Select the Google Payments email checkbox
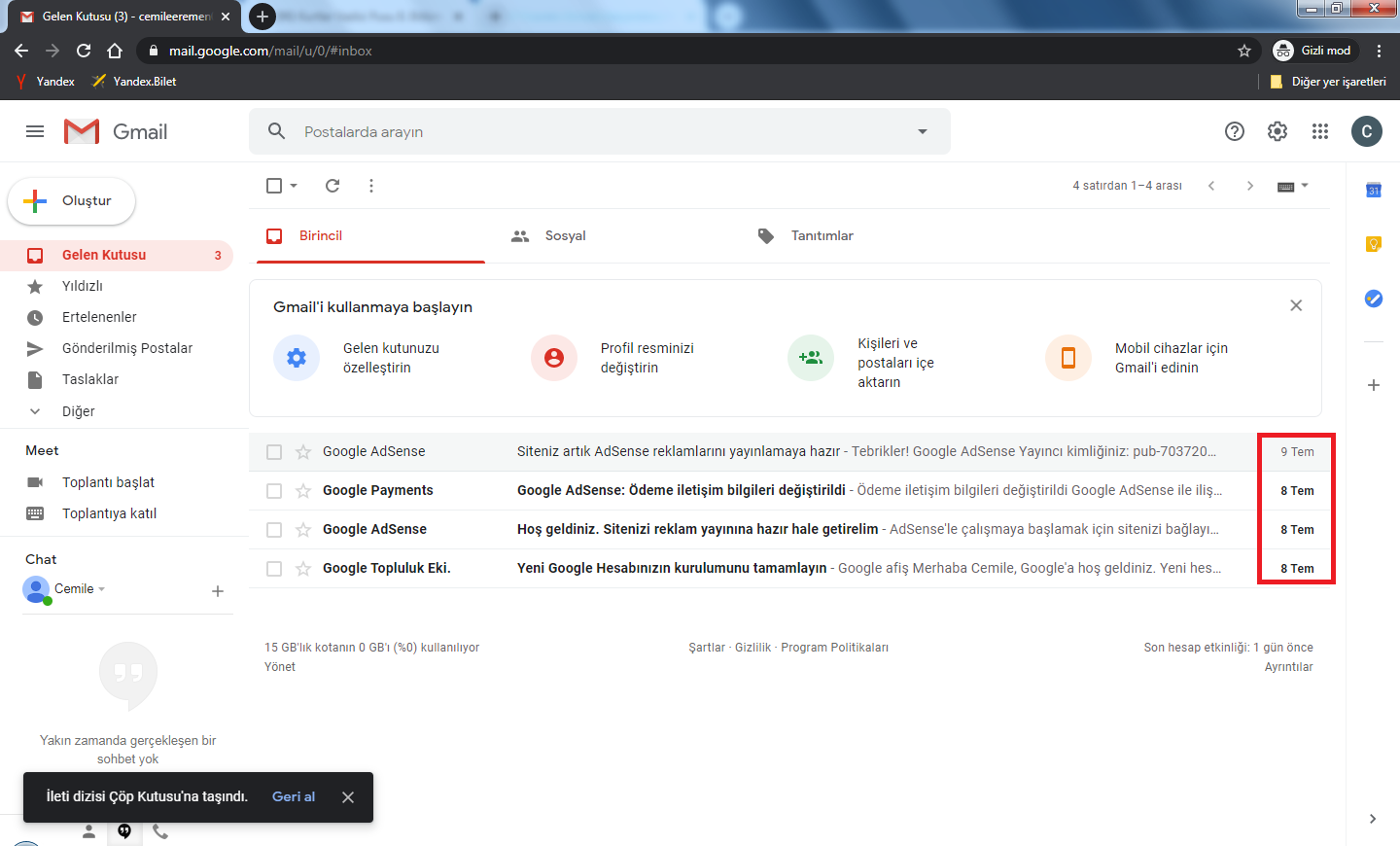The image size is (1400, 846). (x=274, y=491)
